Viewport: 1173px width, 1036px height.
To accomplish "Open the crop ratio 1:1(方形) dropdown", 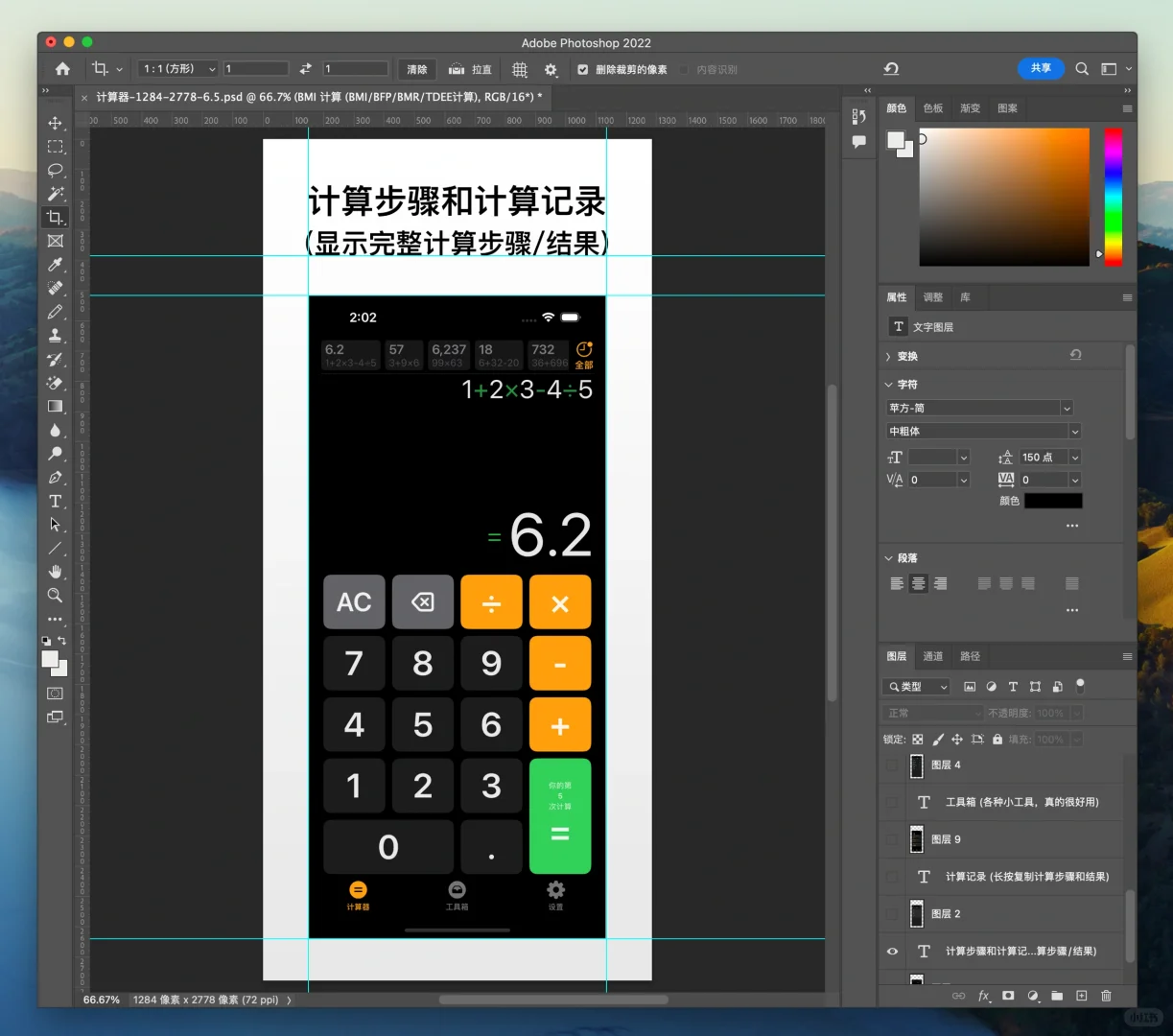I will (x=176, y=68).
